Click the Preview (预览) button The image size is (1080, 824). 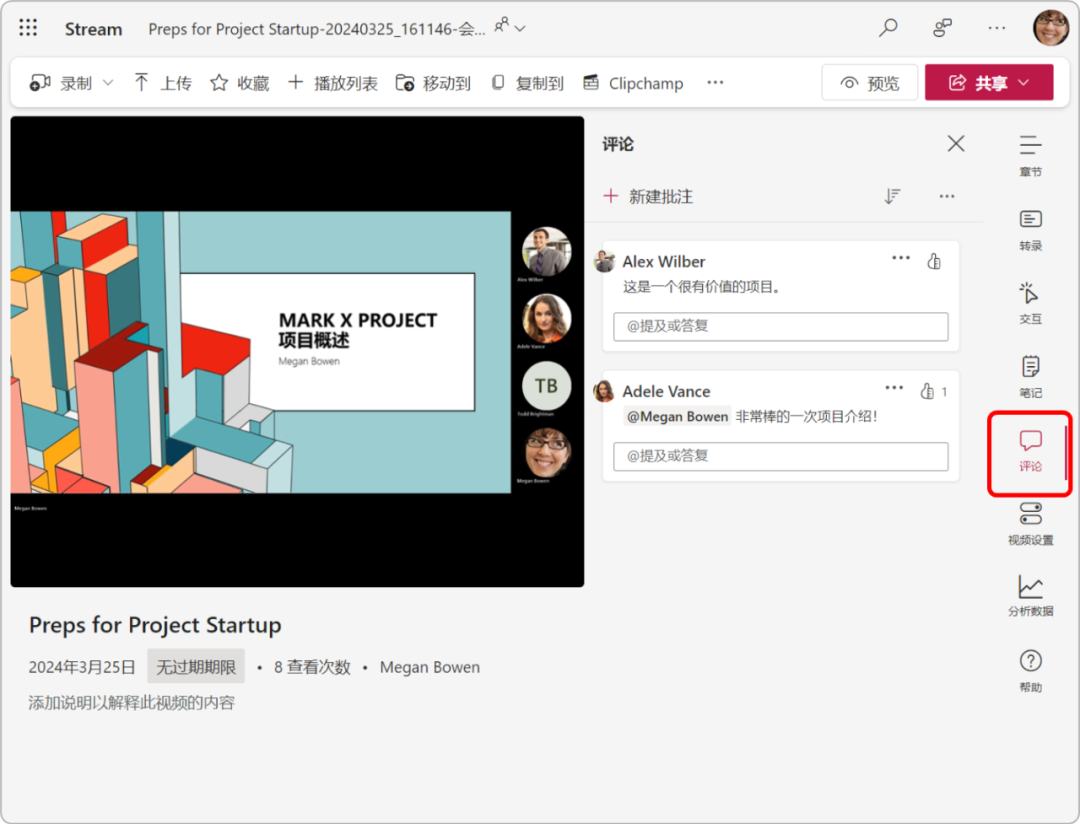869,83
